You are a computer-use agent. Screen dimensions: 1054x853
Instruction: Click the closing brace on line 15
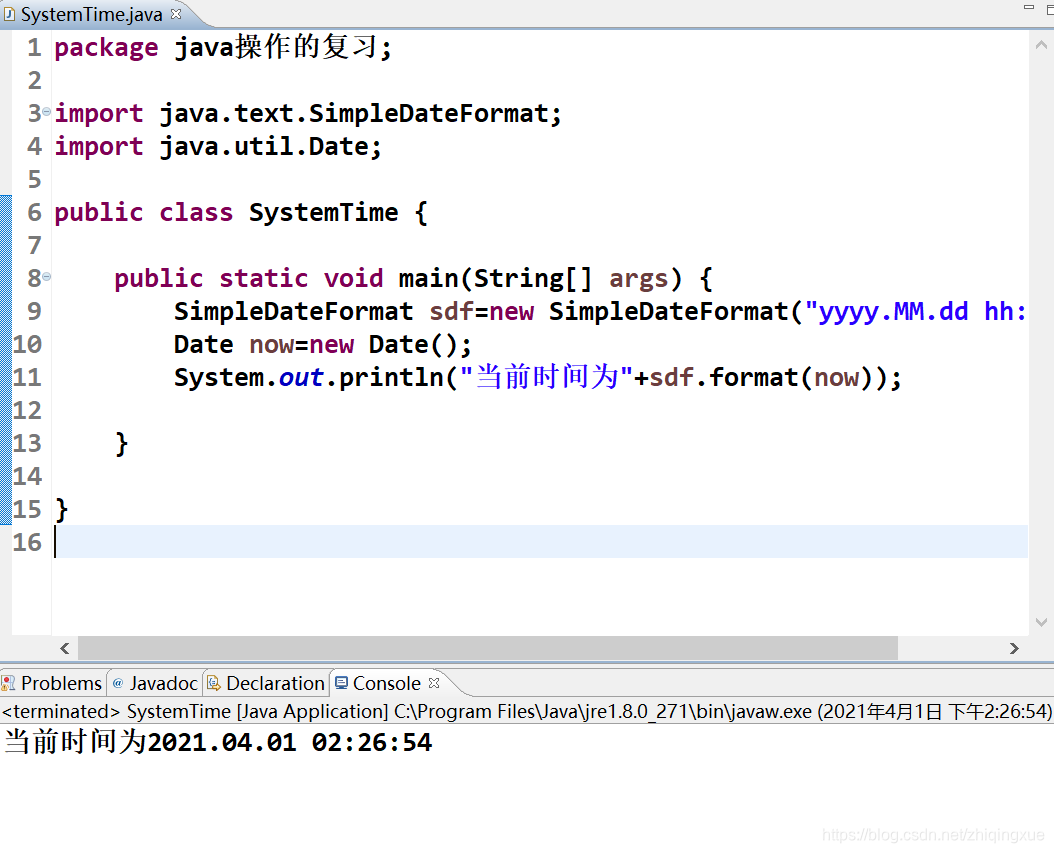(62, 510)
